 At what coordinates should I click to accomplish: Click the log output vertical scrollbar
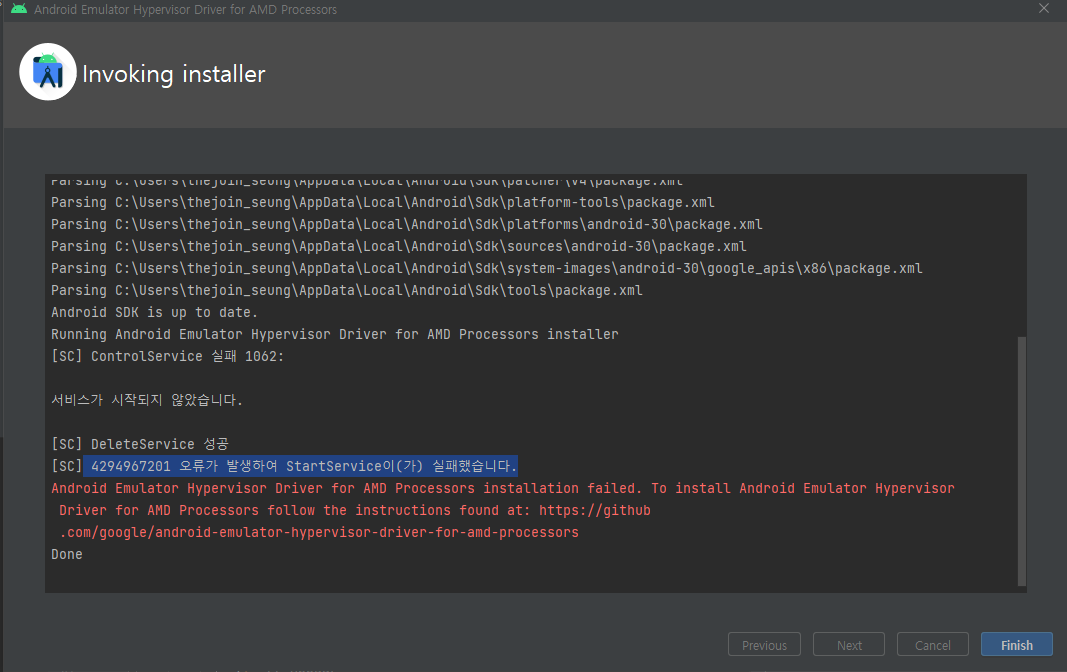tap(1021, 460)
